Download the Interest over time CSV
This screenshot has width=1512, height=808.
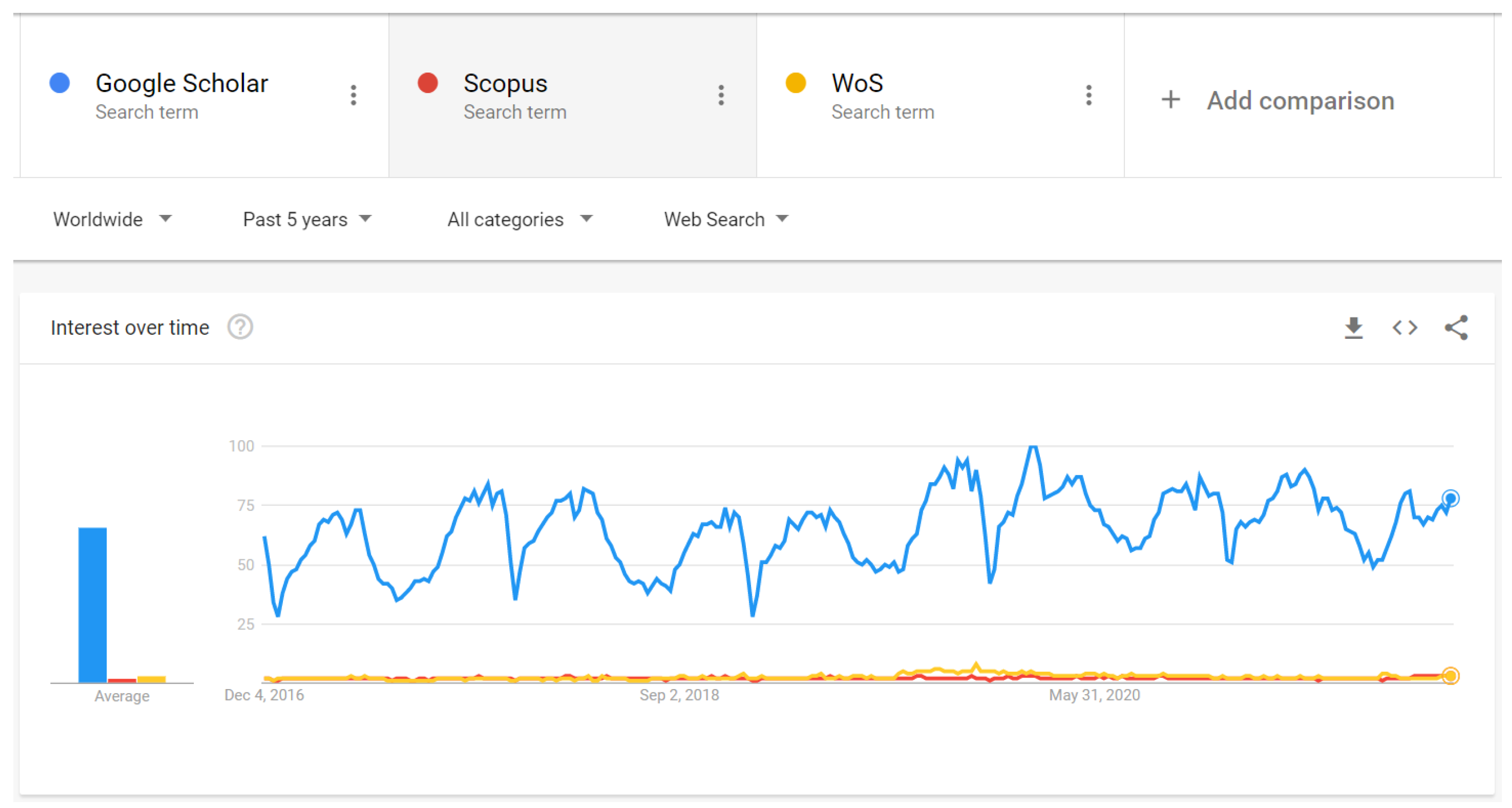coord(1353,327)
